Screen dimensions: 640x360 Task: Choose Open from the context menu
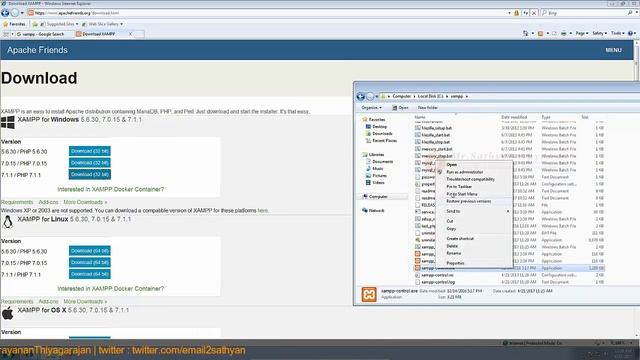pos(451,164)
